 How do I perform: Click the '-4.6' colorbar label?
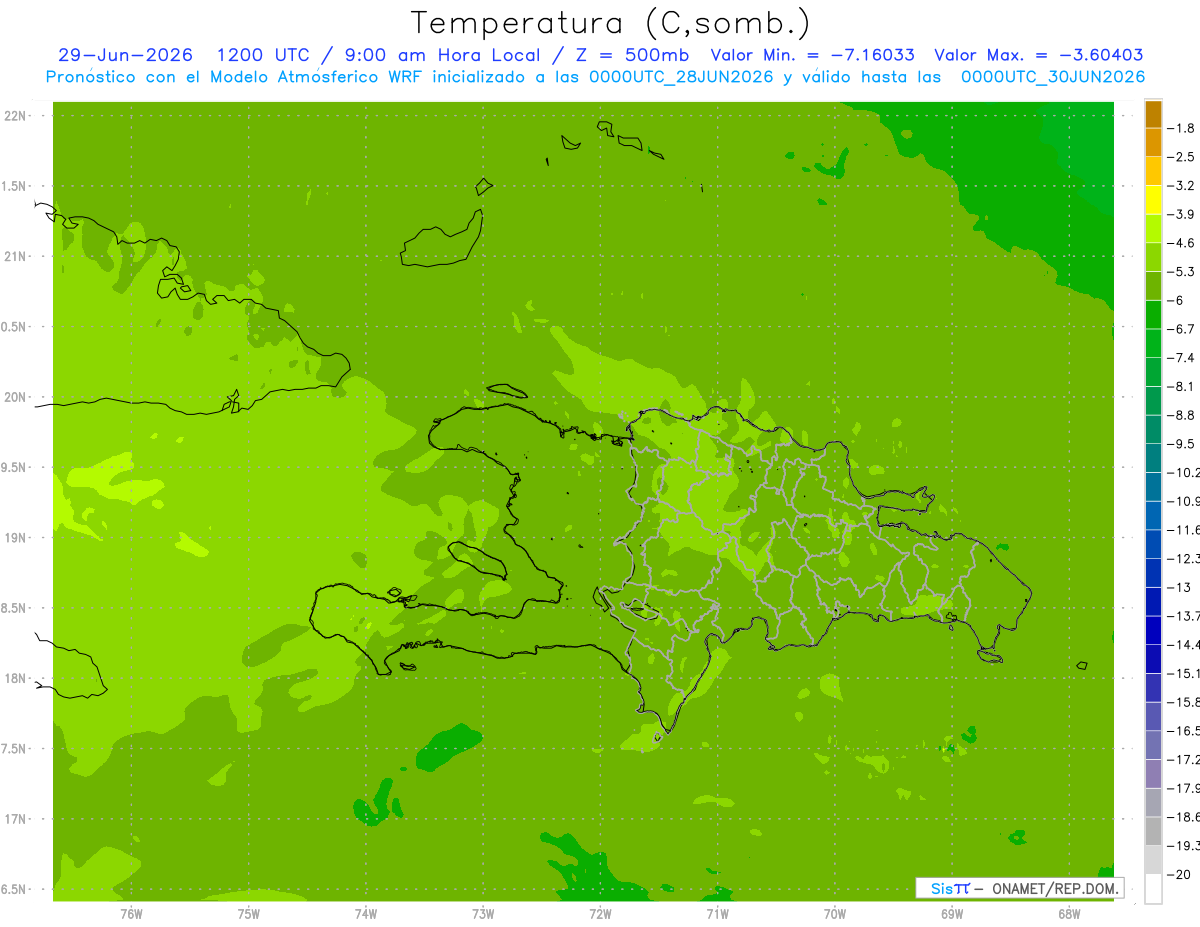pos(1182,243)
